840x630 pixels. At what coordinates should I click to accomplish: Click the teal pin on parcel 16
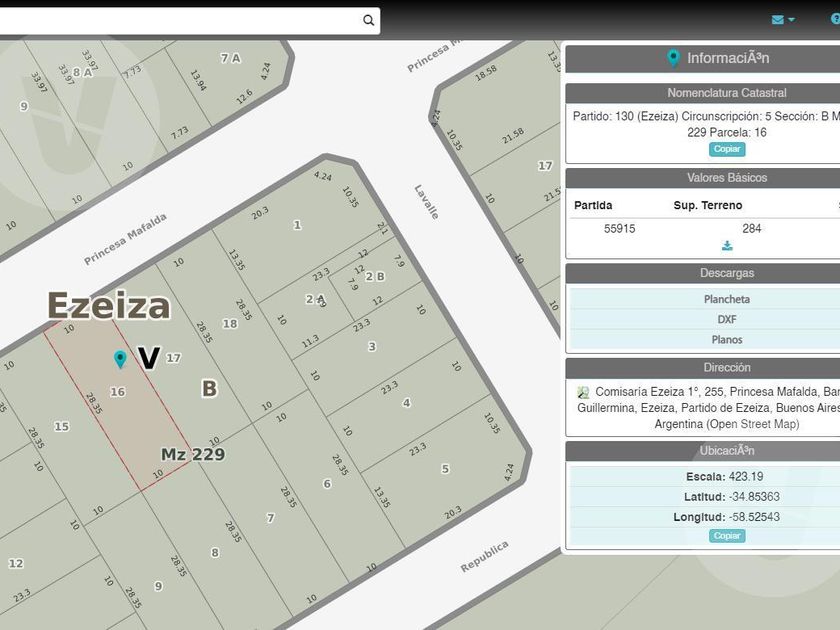point(120,359)
